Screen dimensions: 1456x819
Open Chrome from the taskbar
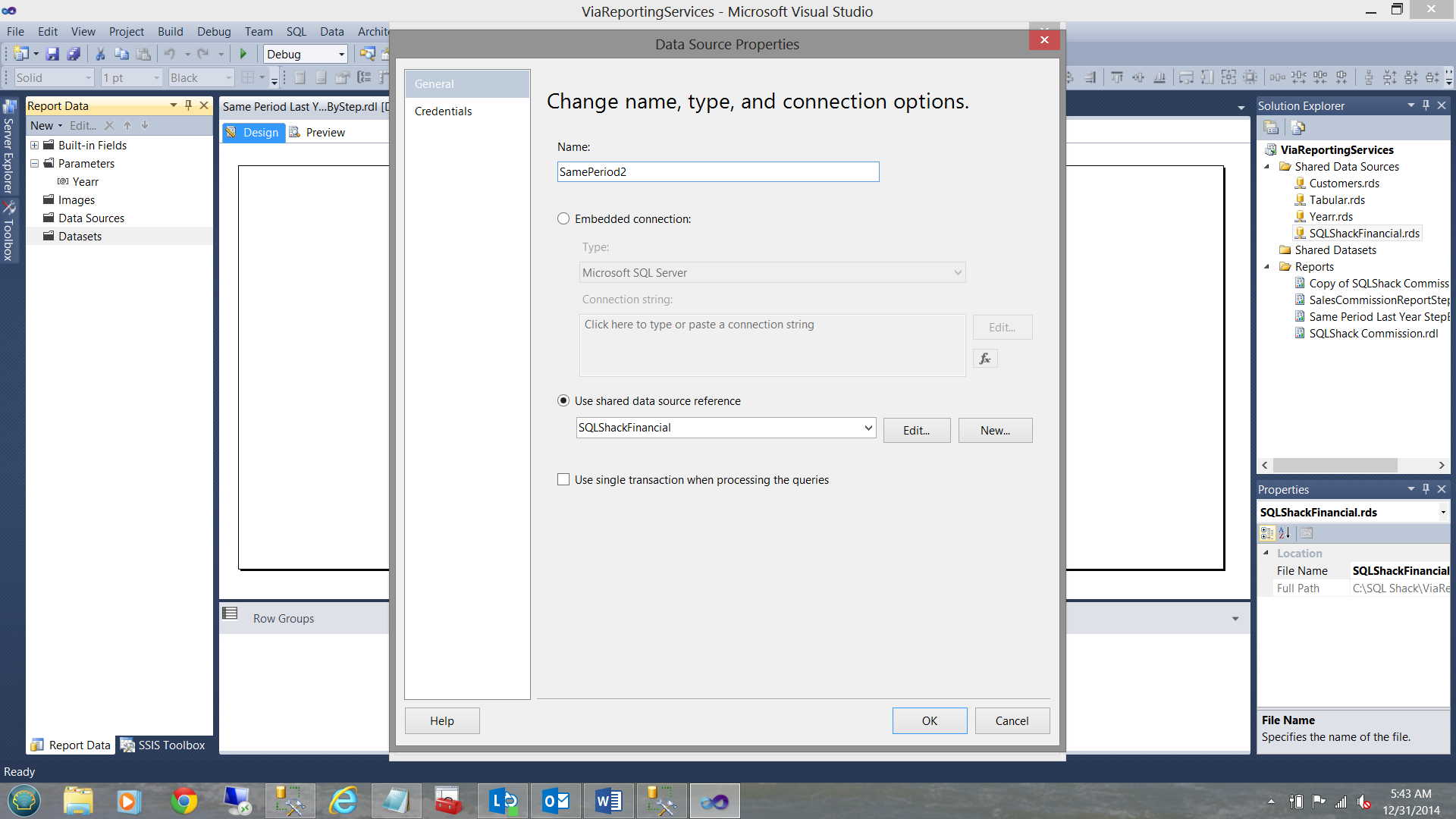click(184, 801)
